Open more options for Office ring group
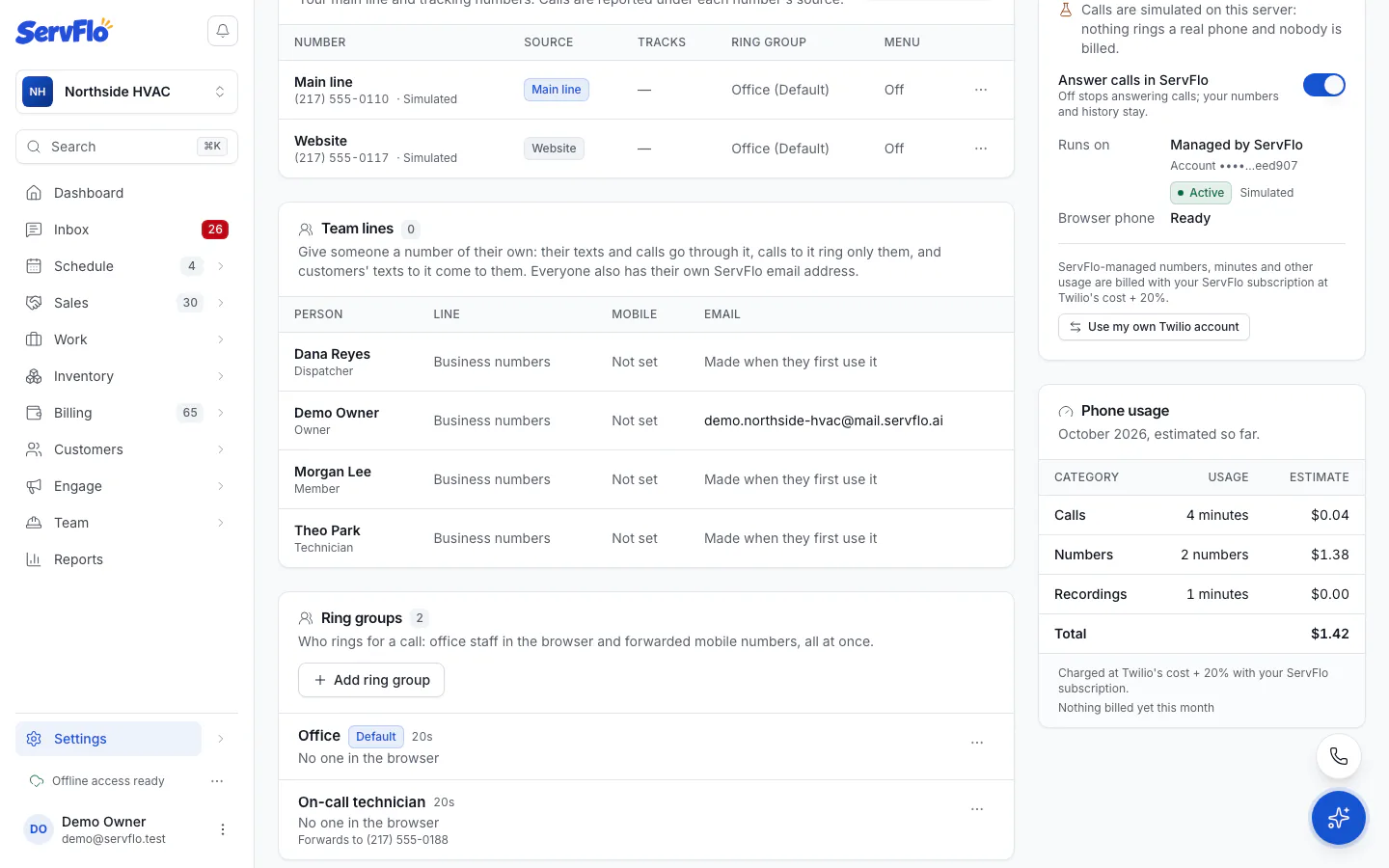This screenshot has height=868, width=1389. pos(977,743)
